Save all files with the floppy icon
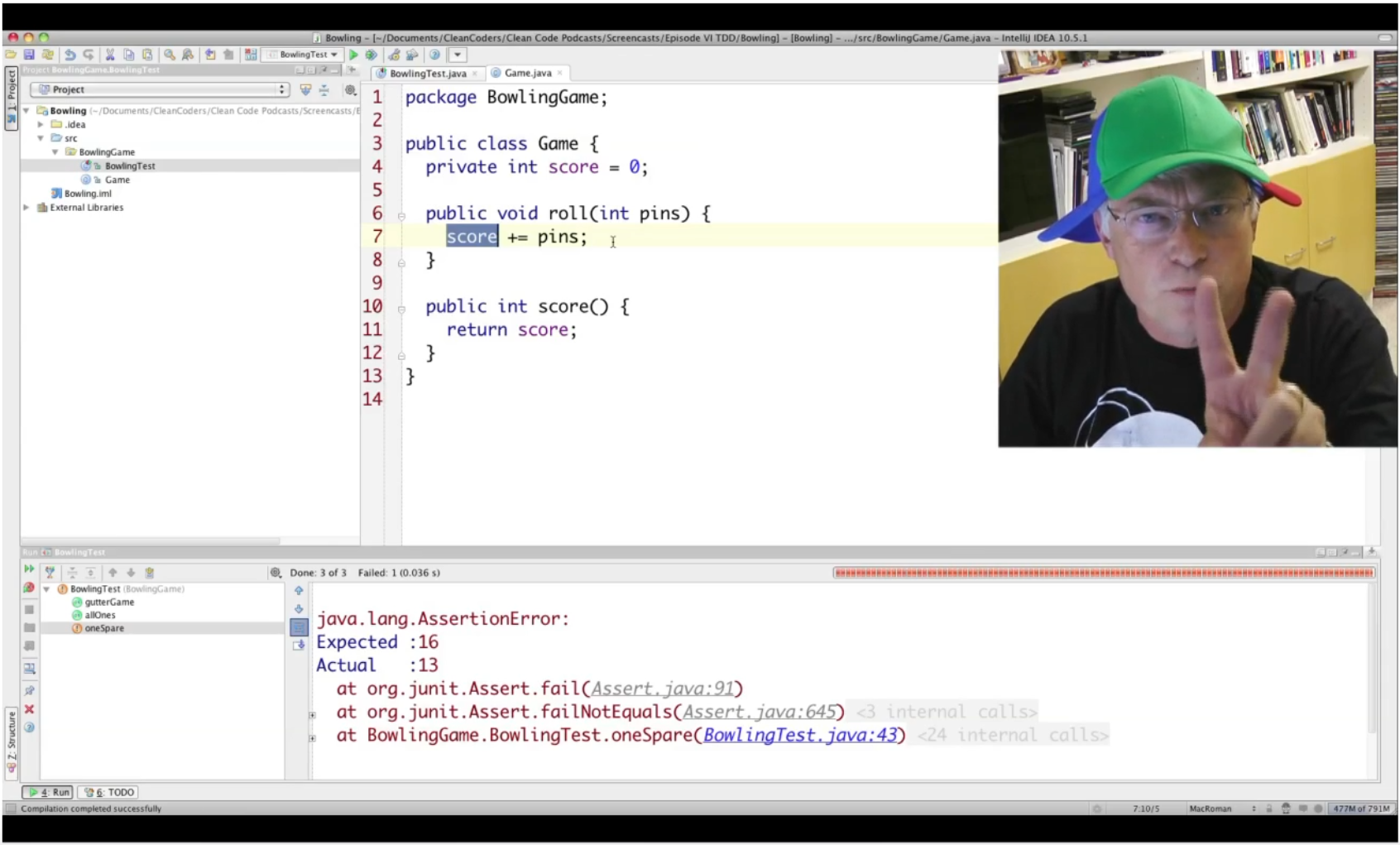1400x845 pixels. tap(29, 55)
